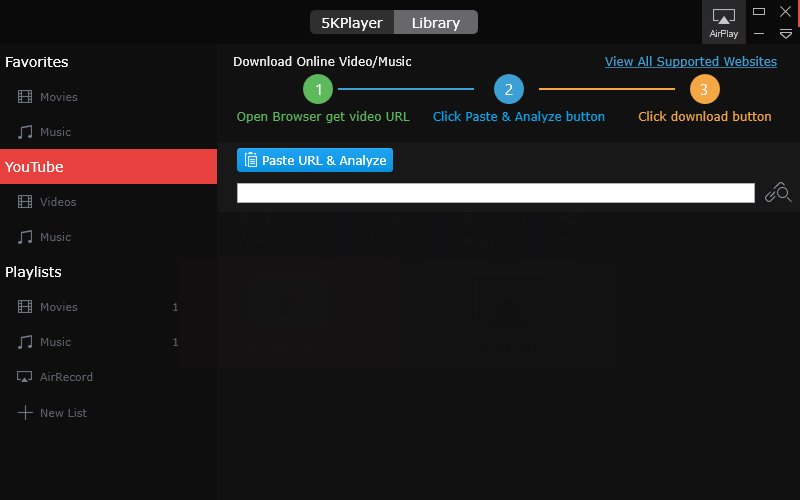The image size is (800, 500).
Task: Click the film icon beside Playlists Movies
Action: pyautogui.click(x=25, y=307)
